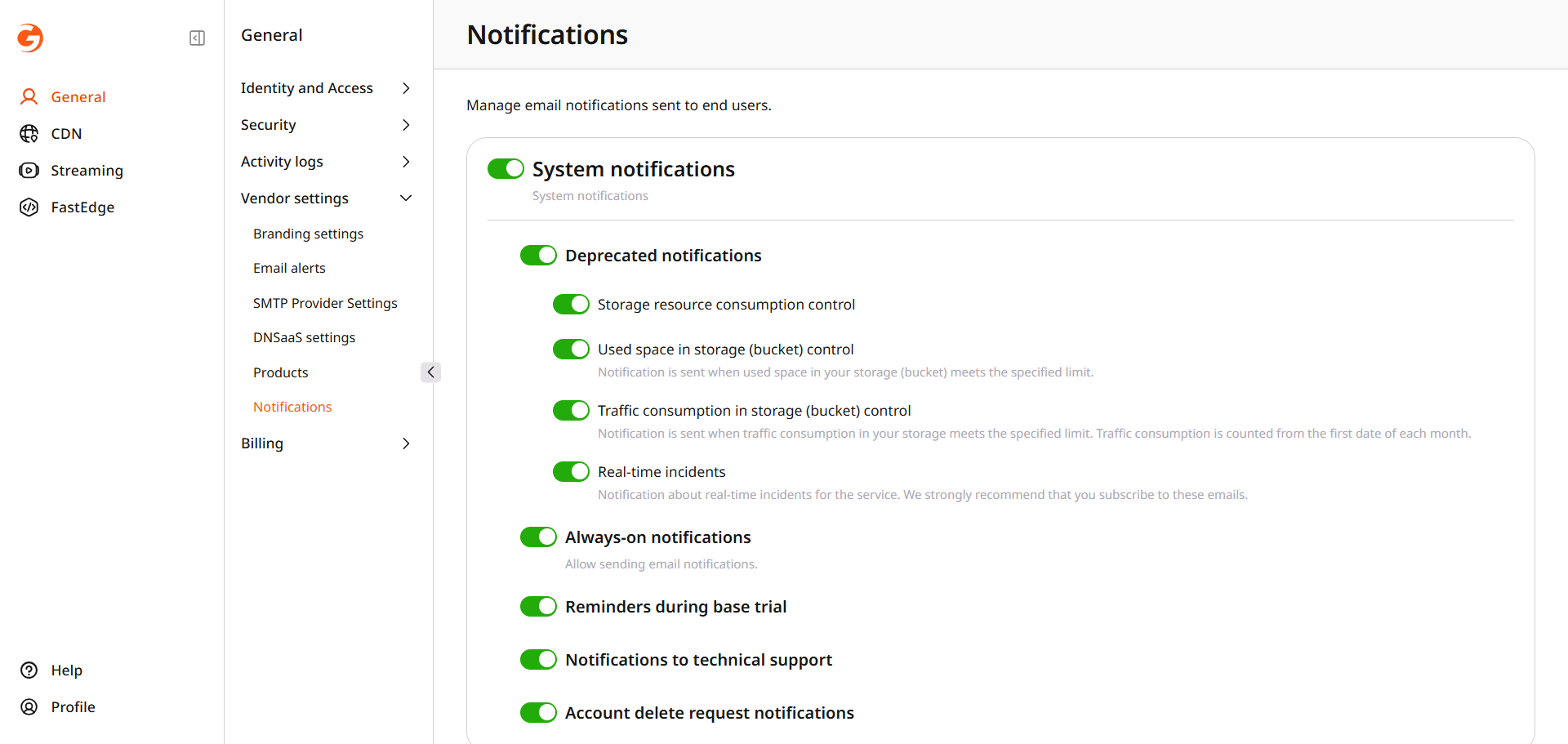
Task: Toggle Traffic consumption in storage control
Action: pyautogui.click(x=571, y=411)
